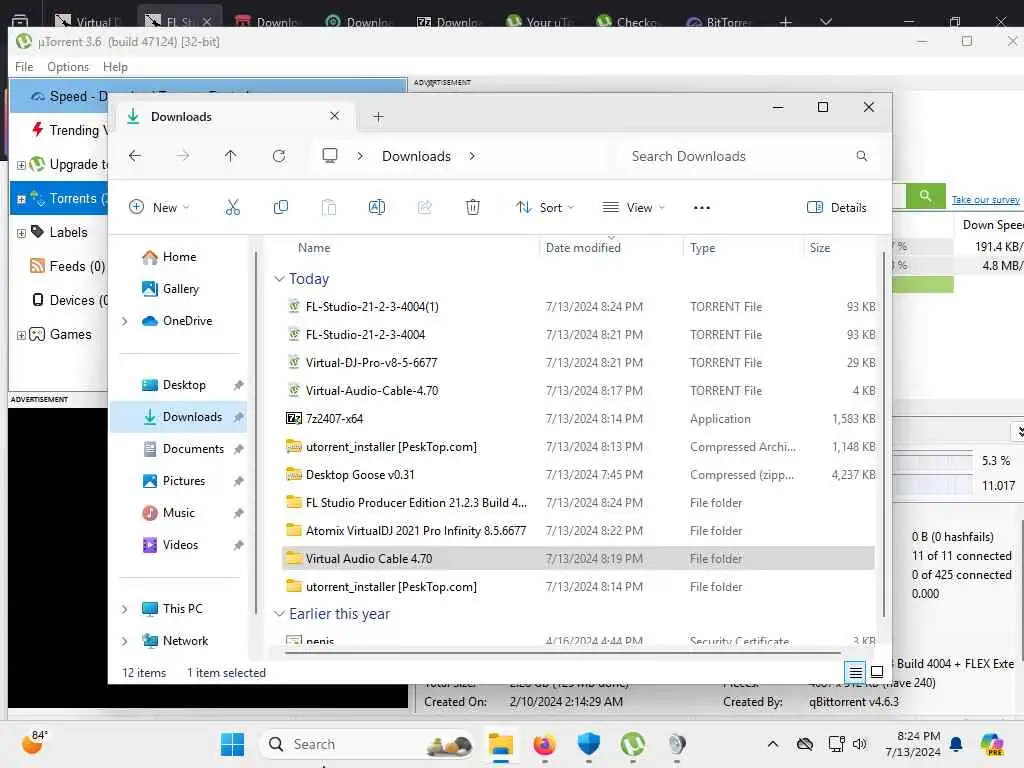This screenshot has width=1024, height=768.
Task: Collapse the Today group
Action: pos(279,279)
